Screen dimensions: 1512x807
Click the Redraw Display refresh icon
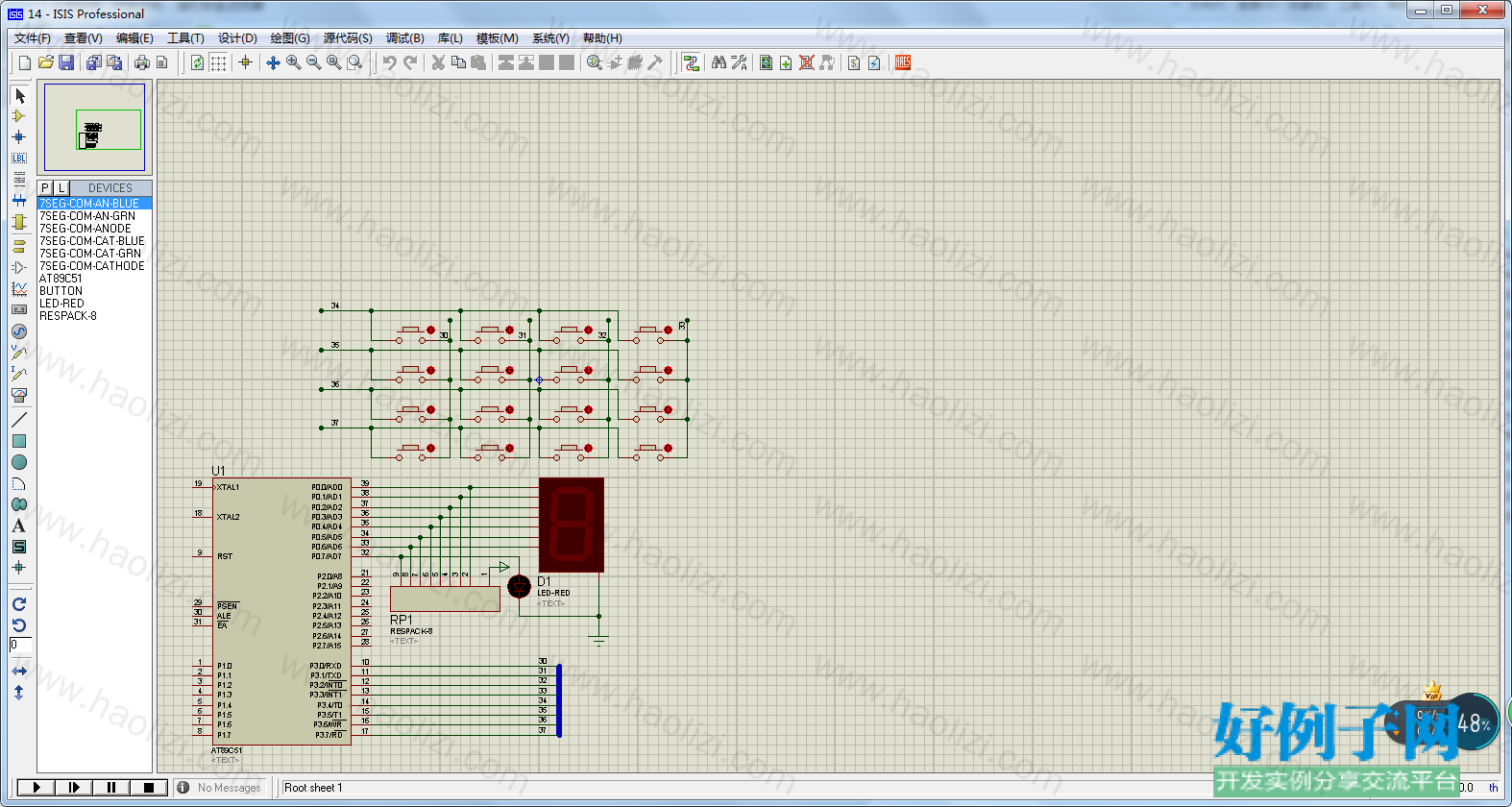[x=197, y=62]
